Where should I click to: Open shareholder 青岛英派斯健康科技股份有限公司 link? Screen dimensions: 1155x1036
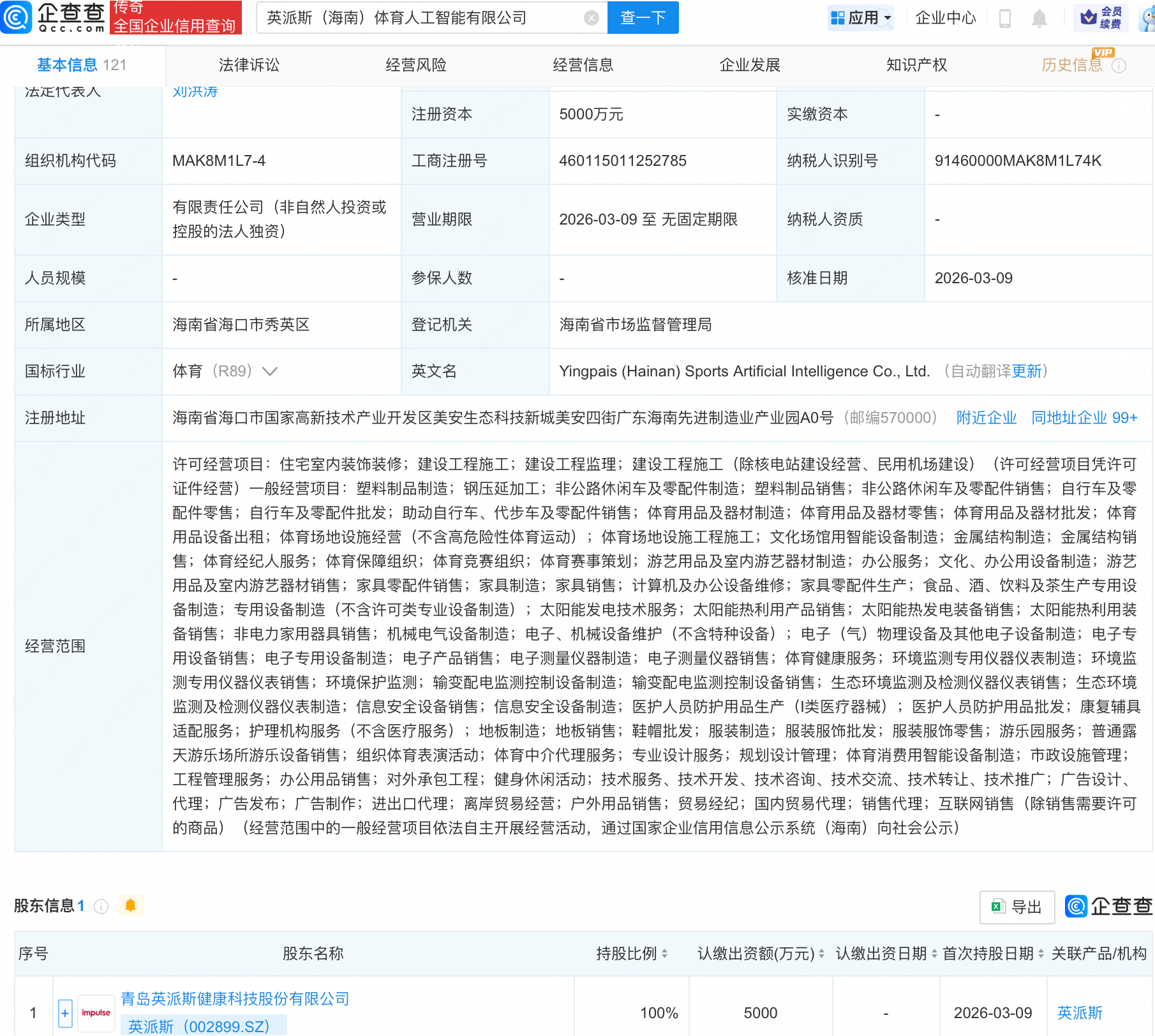pyautogui.click(x=235, y=998)
